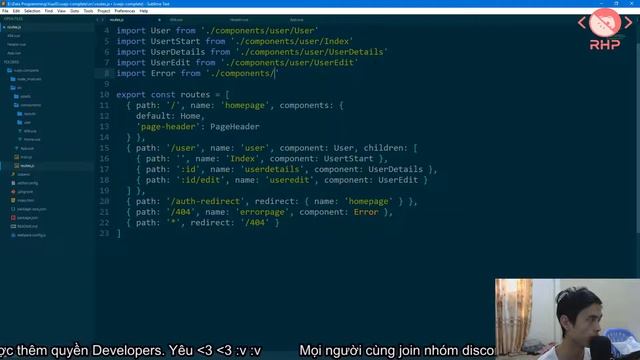640x360 pixels.
Task: Click the package-lock.json file icon
Action: 13,209
